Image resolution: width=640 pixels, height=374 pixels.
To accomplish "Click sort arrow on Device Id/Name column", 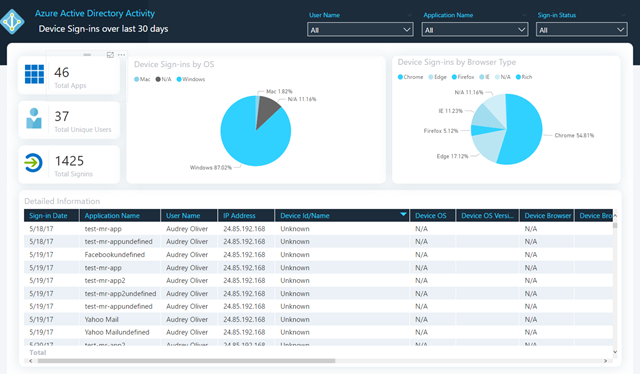I will tap(403, 214).
